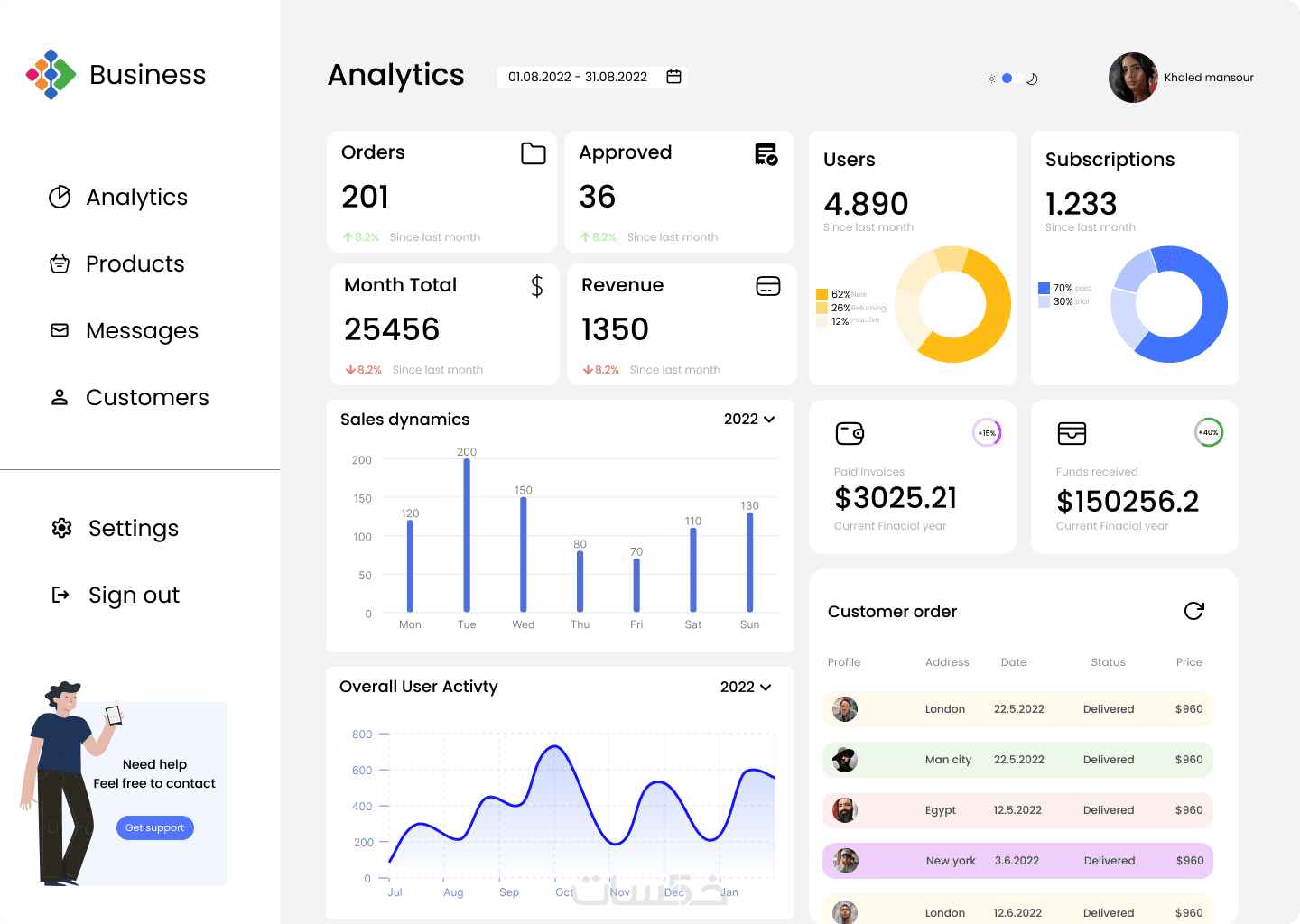1300x924 pixels.
Task: Click the blue 70% paid legend swatch
Action: coord(1045,289)
